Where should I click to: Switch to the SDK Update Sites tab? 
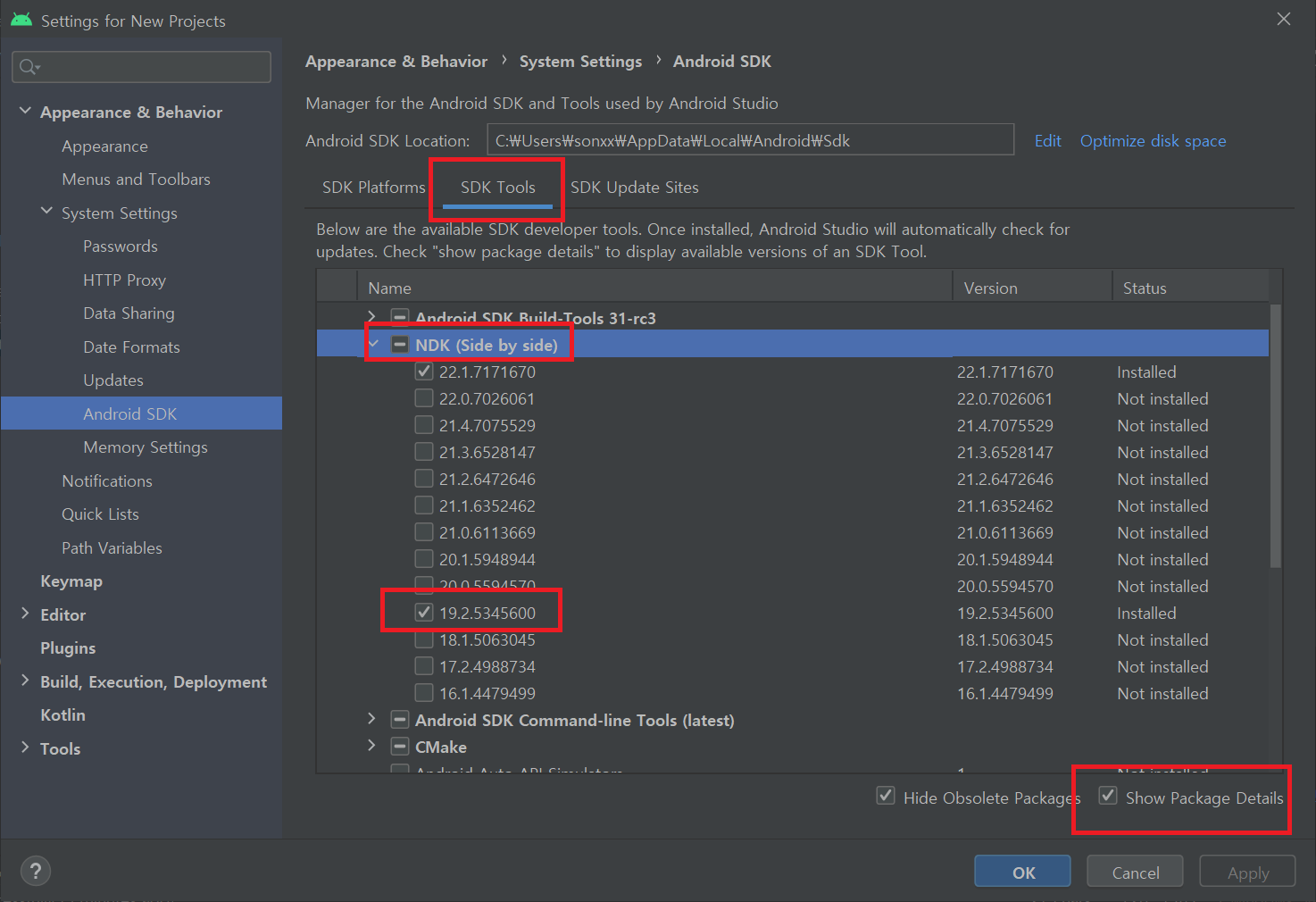(634, 188)
